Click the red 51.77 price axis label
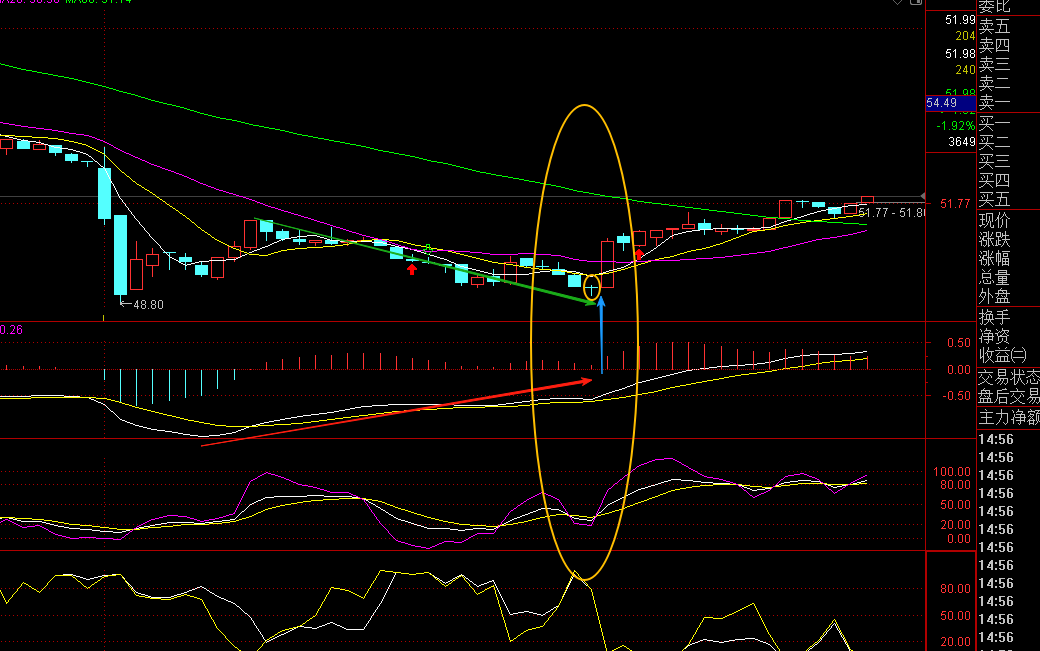Screen dimensions: 1040x651 pyautogui.click(x=955, y=204)
